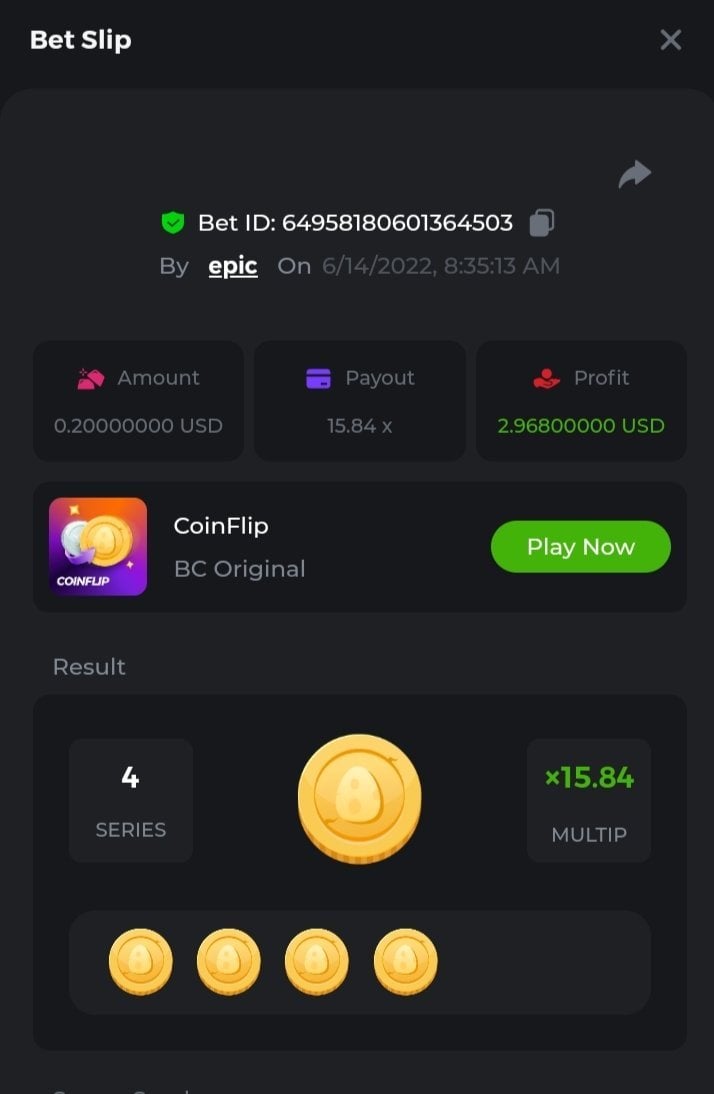
Task: Select the first coin in the series row
Action: 140,961
